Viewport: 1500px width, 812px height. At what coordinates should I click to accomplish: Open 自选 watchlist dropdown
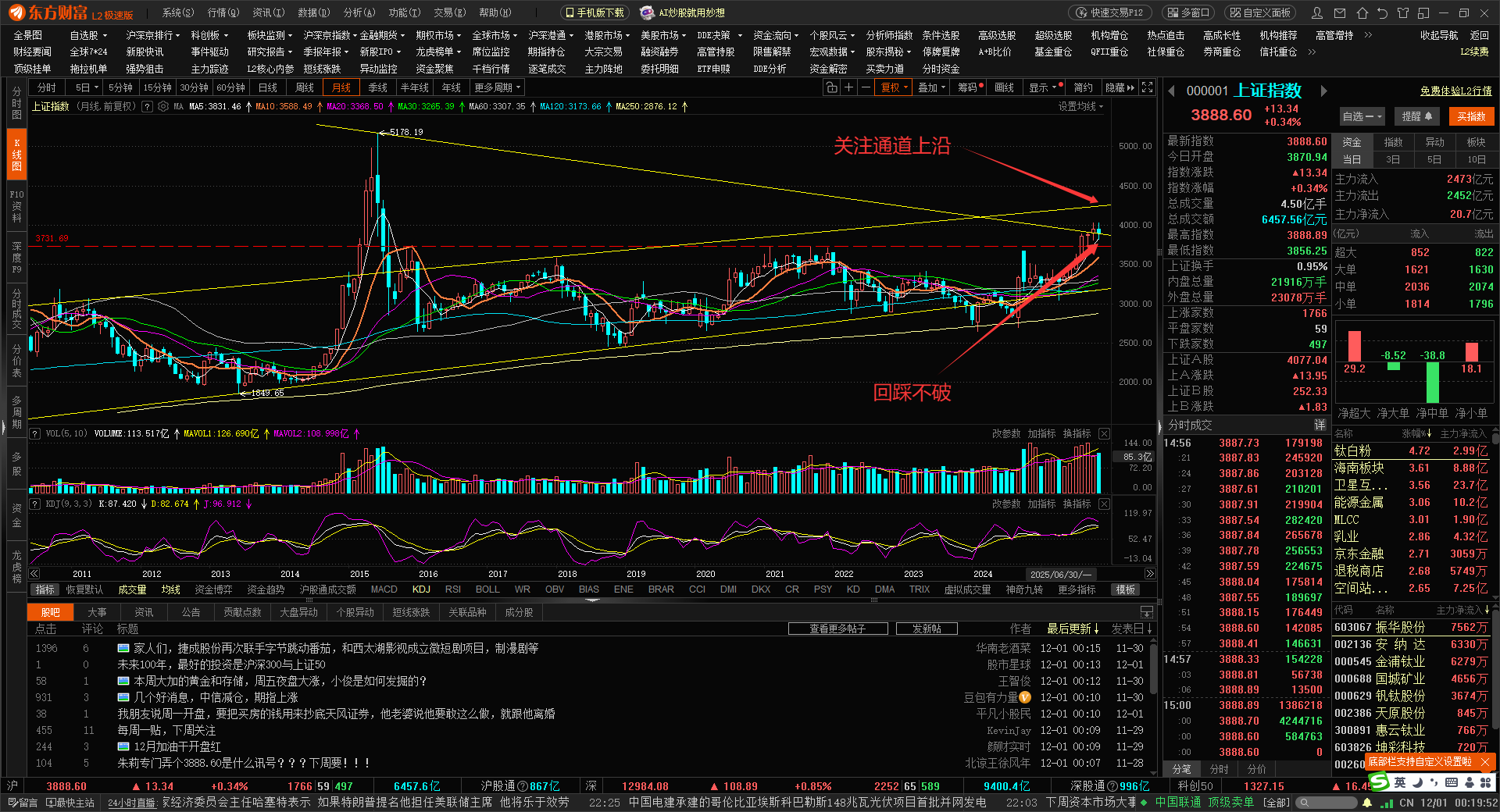click(1362, 116)
